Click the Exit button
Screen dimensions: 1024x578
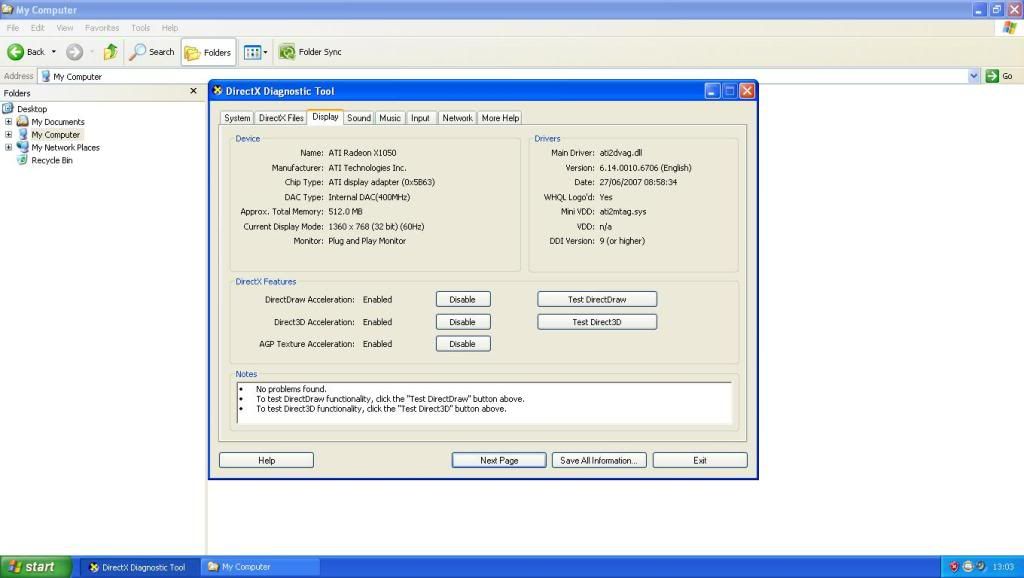(700, 460)
